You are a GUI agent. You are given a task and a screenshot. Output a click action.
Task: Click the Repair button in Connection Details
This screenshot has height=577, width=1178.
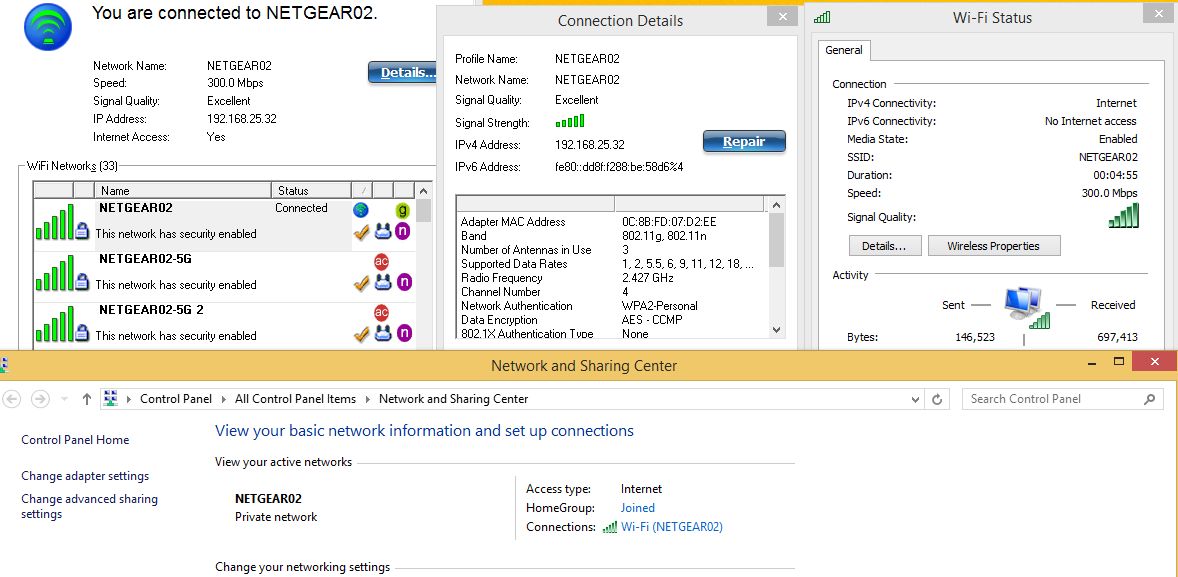tap(744, 141)
